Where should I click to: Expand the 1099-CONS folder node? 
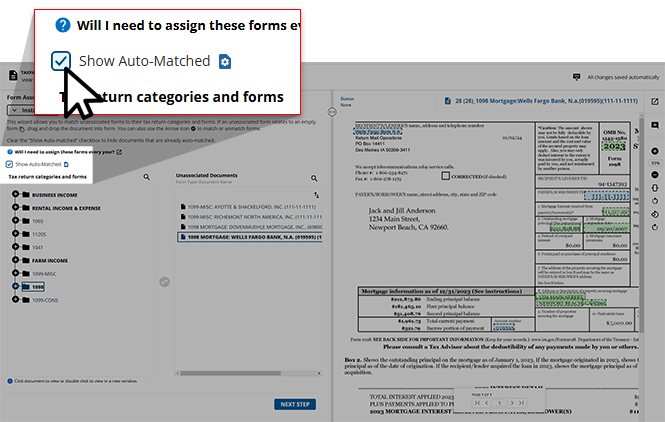coord(15,299)
